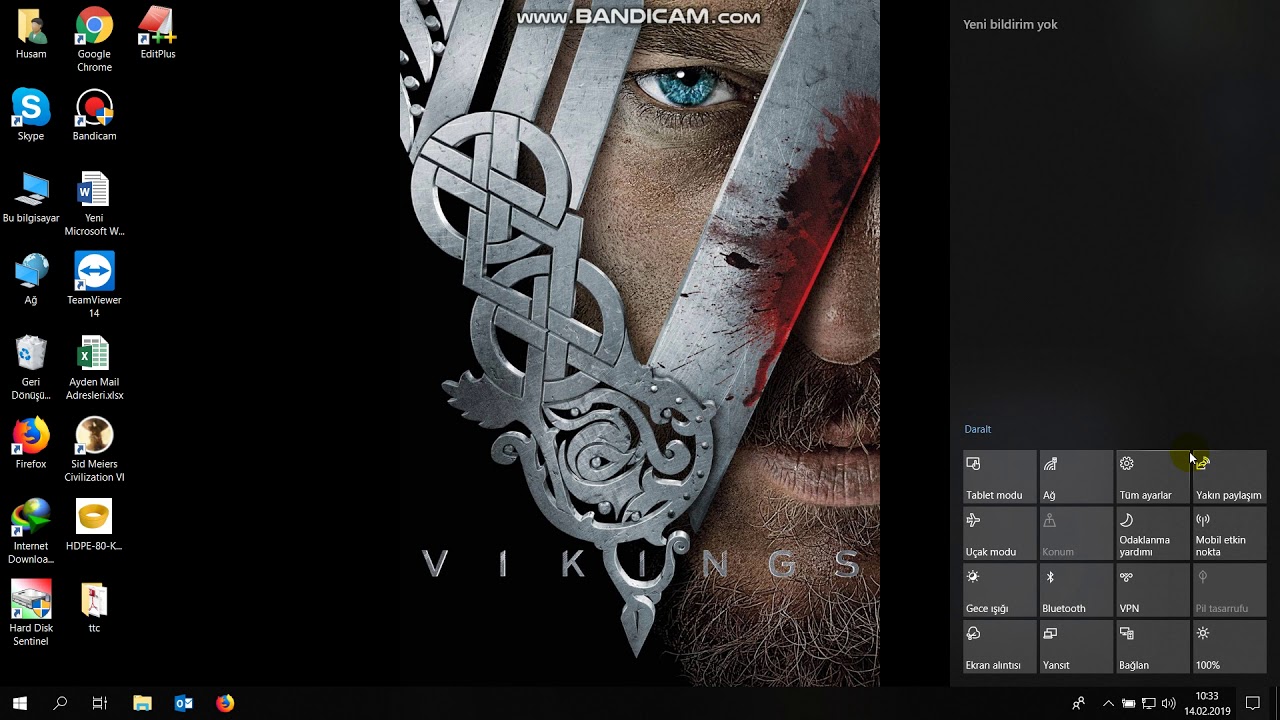Toggle Gece ışığı night light
1280x720 pixels.
999,590
